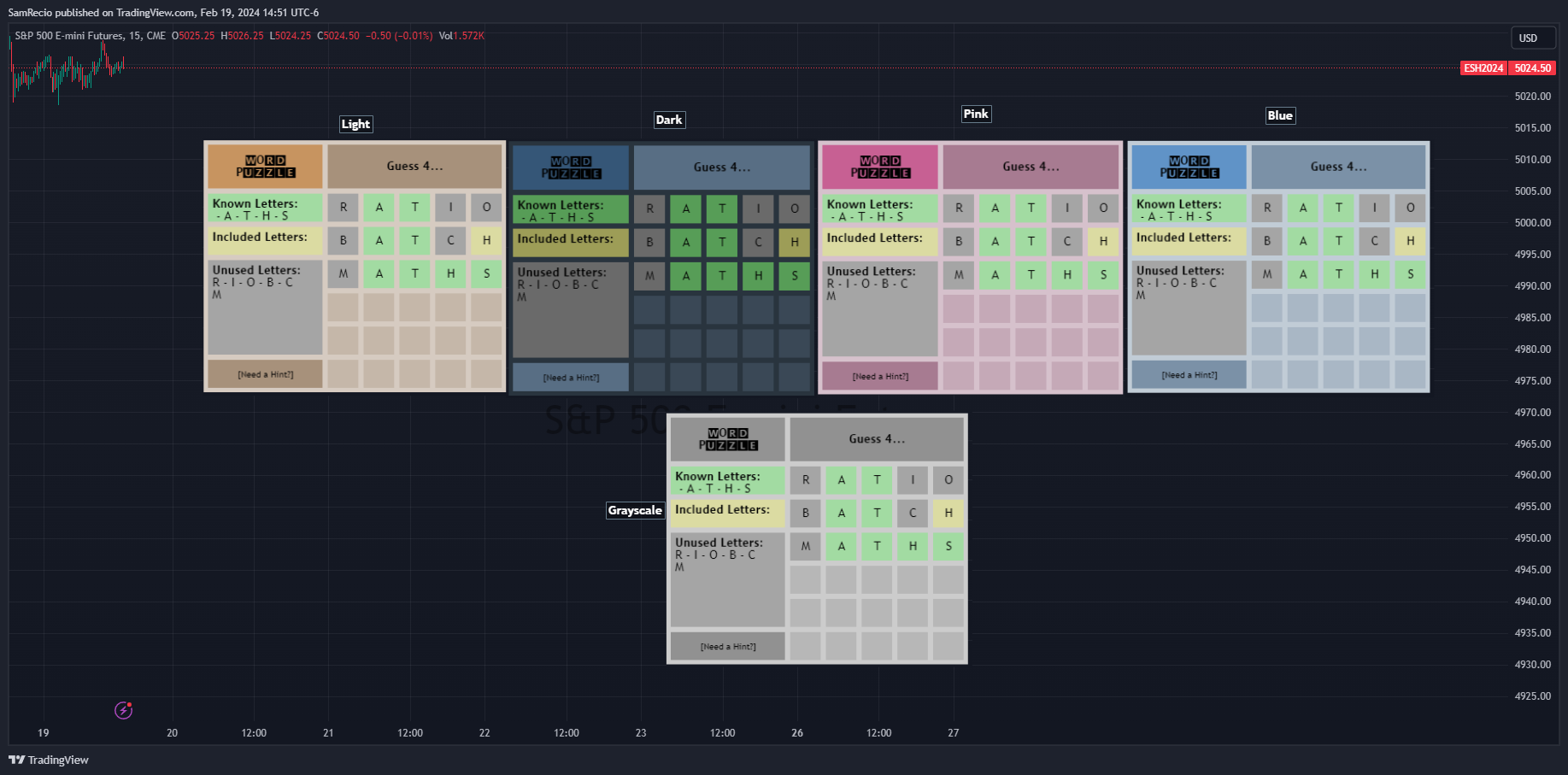Click the yellow 'H' tile in Grayscale puzzle
The height and width of the screenshot is (775, 1568).
[x=948, y=514]
